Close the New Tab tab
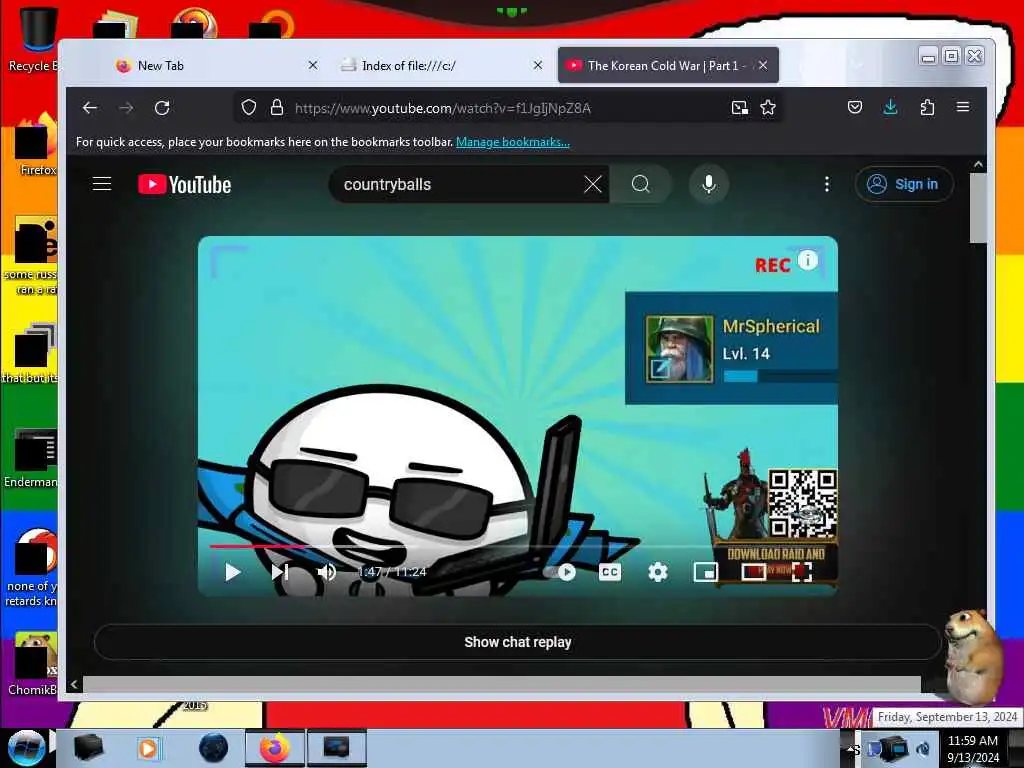Screen dimensions: 1024x768 click(x=313, y=65)
